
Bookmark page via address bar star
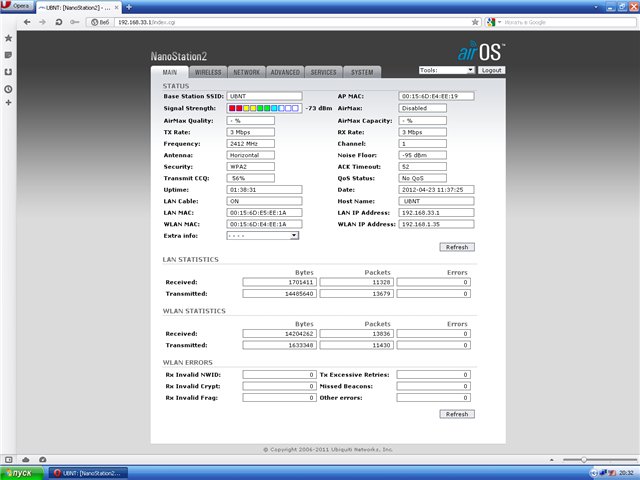tap(475, 22)
